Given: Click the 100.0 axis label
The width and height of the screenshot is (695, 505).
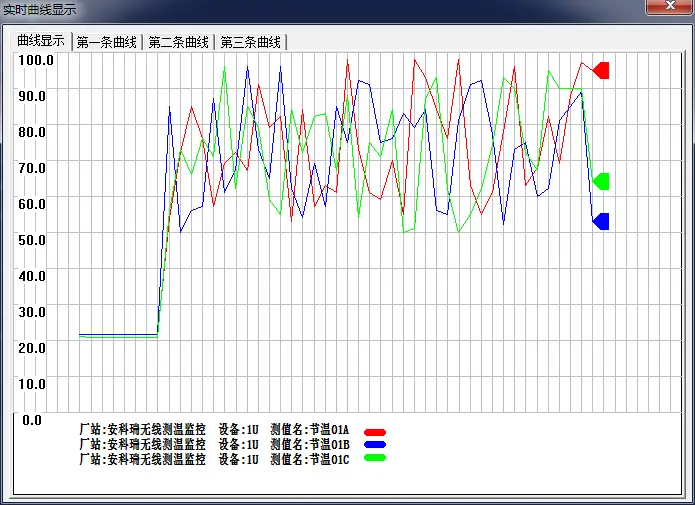Looking at the screenshot, I should click(x=35, y=60).
